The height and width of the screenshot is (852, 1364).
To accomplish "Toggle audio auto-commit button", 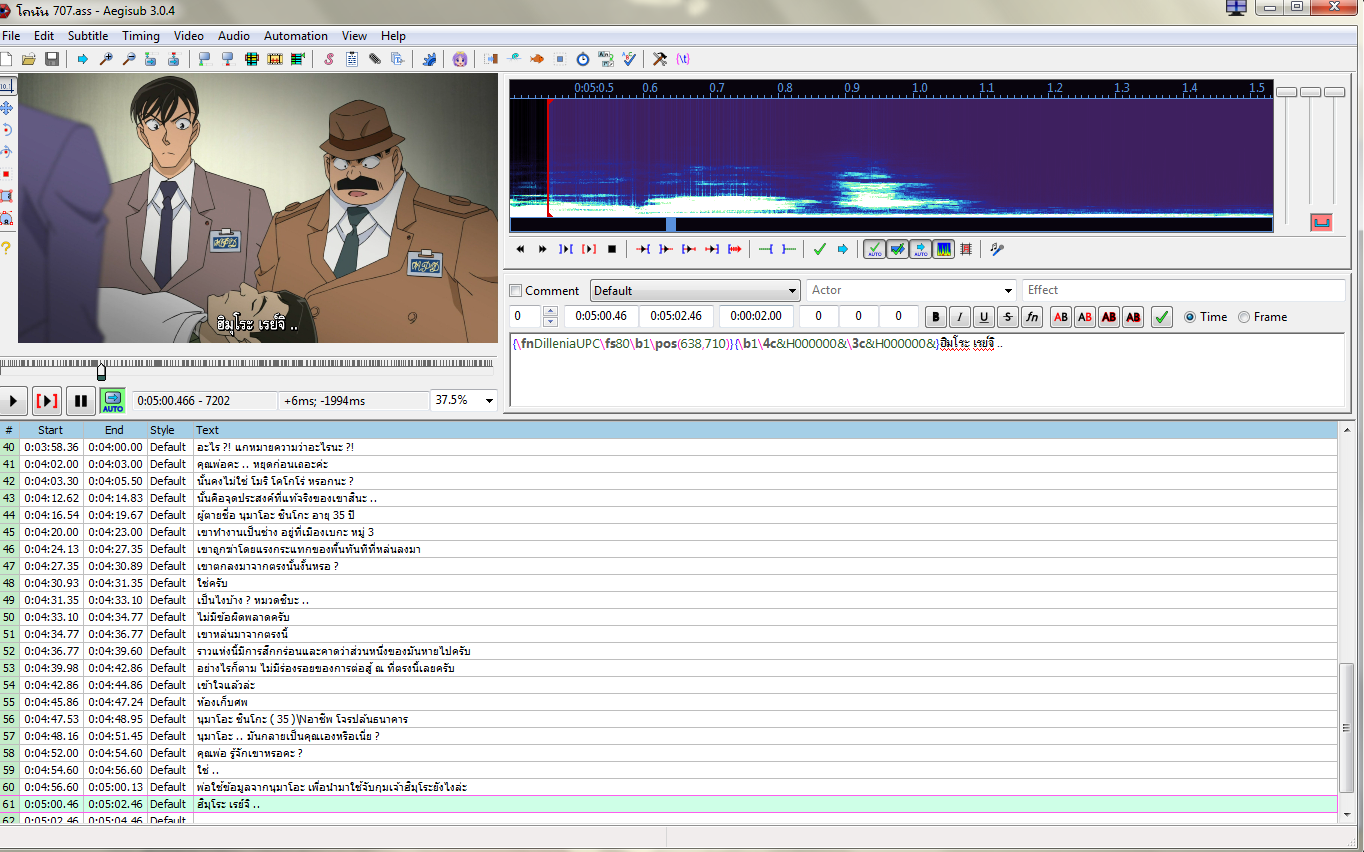I will (x=875, y=249).
